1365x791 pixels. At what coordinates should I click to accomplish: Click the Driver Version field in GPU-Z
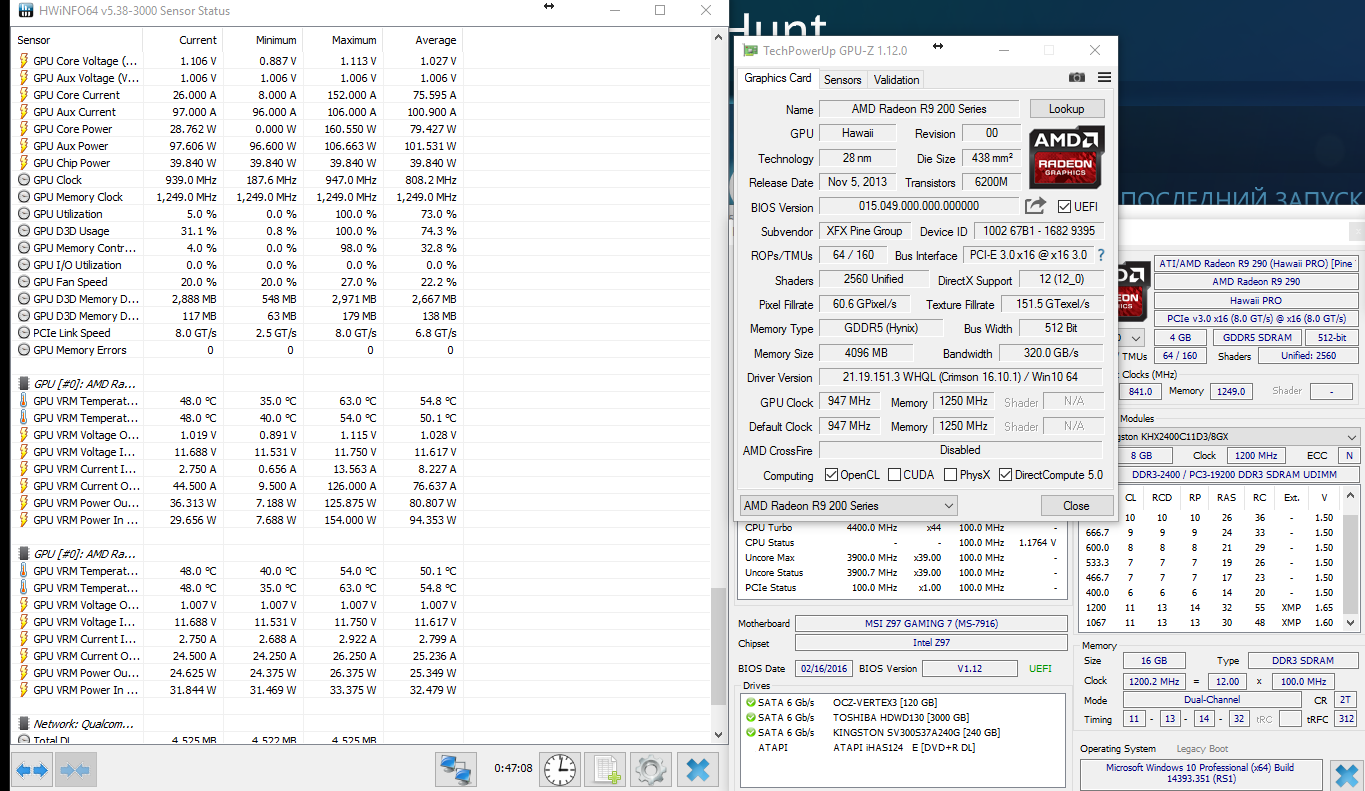(962, 377)
